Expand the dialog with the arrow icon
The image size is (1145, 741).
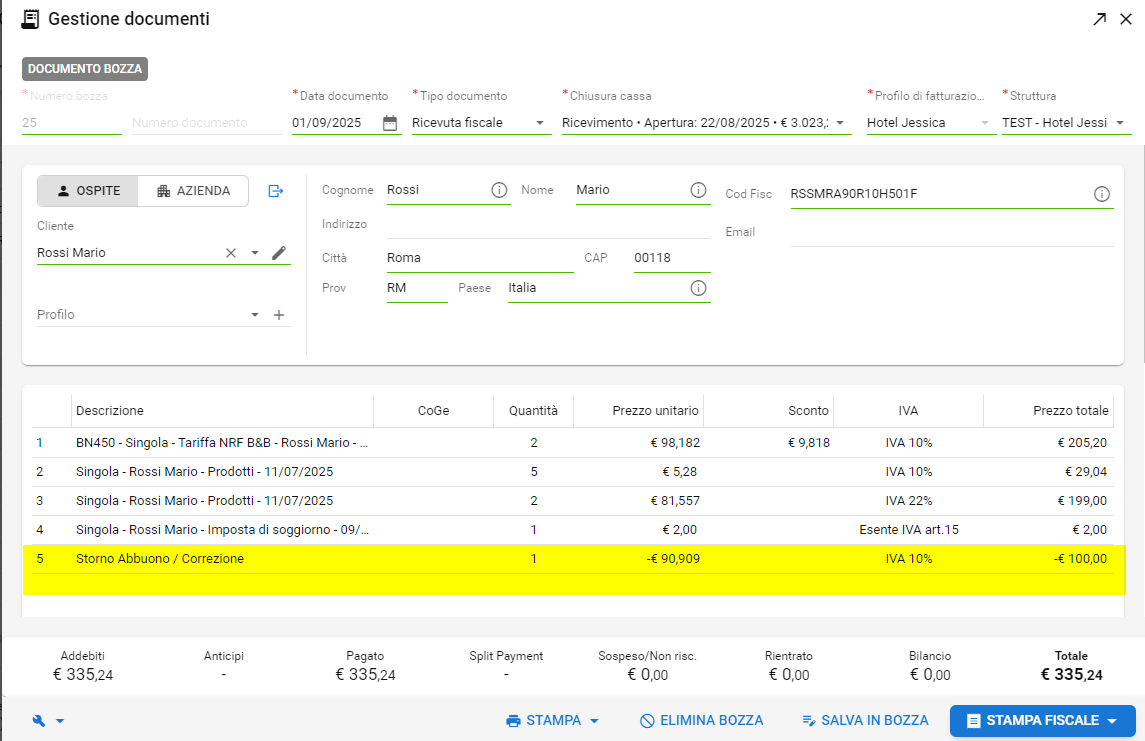[1099, 19]
